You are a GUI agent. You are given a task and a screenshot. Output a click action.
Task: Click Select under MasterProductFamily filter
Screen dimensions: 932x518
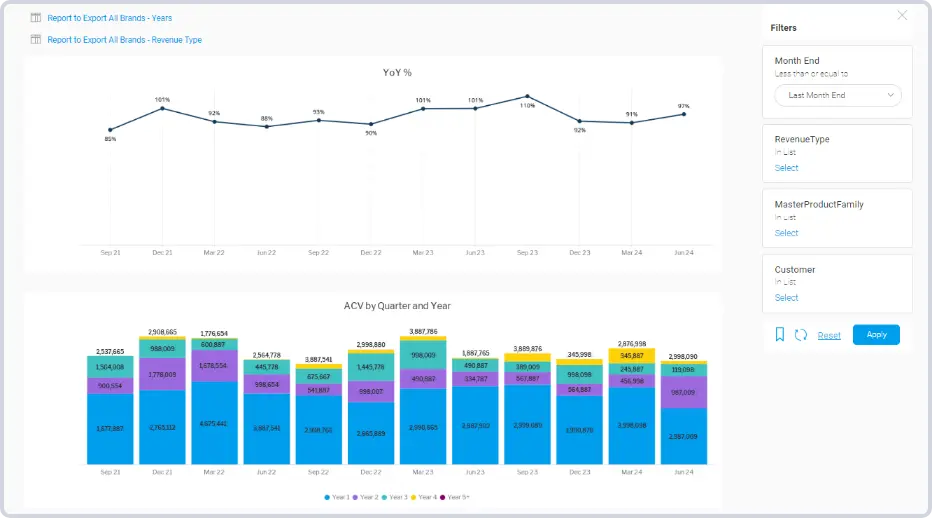(x=786, y=233)
